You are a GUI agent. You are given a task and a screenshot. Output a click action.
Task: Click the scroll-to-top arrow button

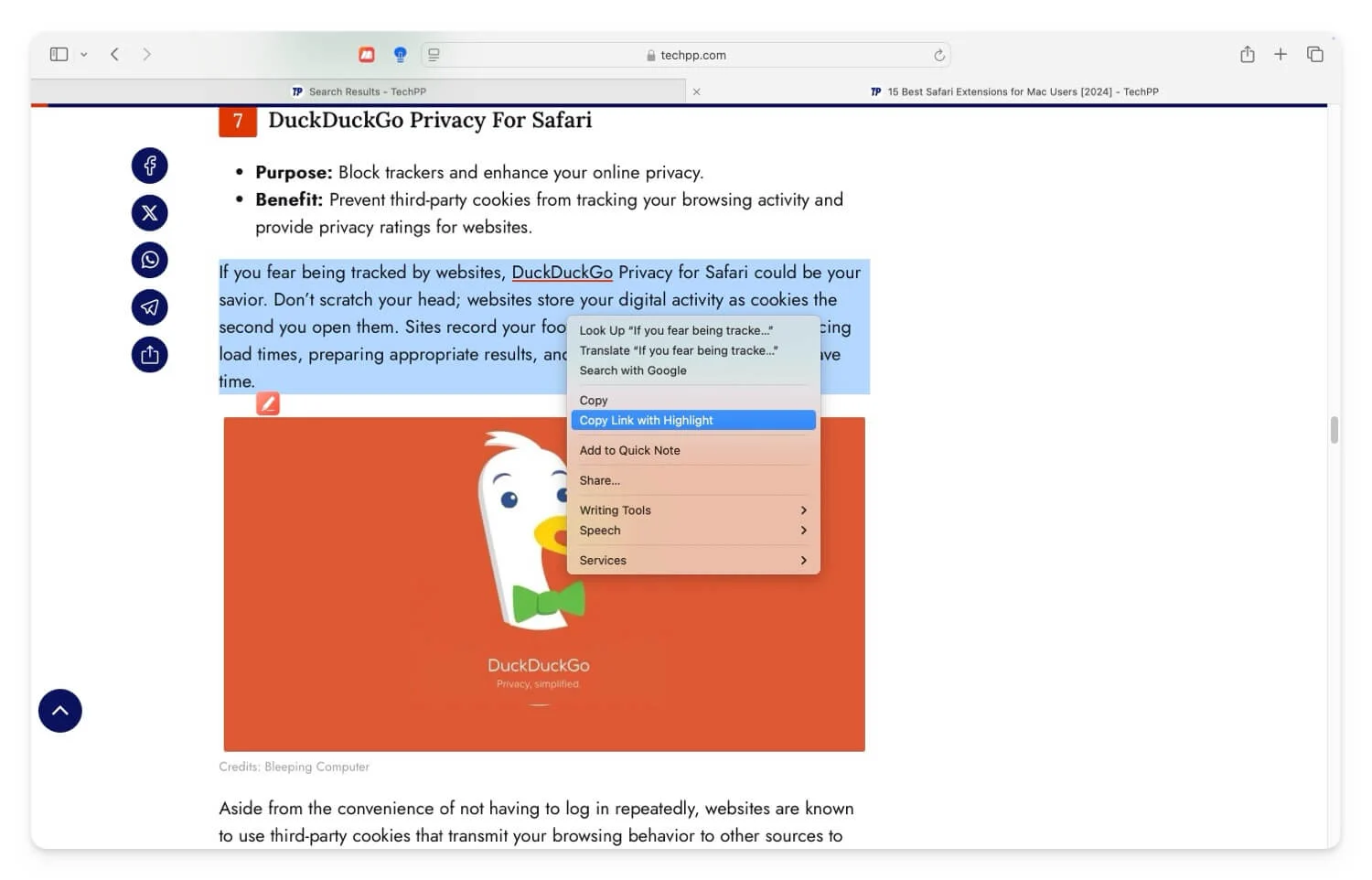[60, 711]
